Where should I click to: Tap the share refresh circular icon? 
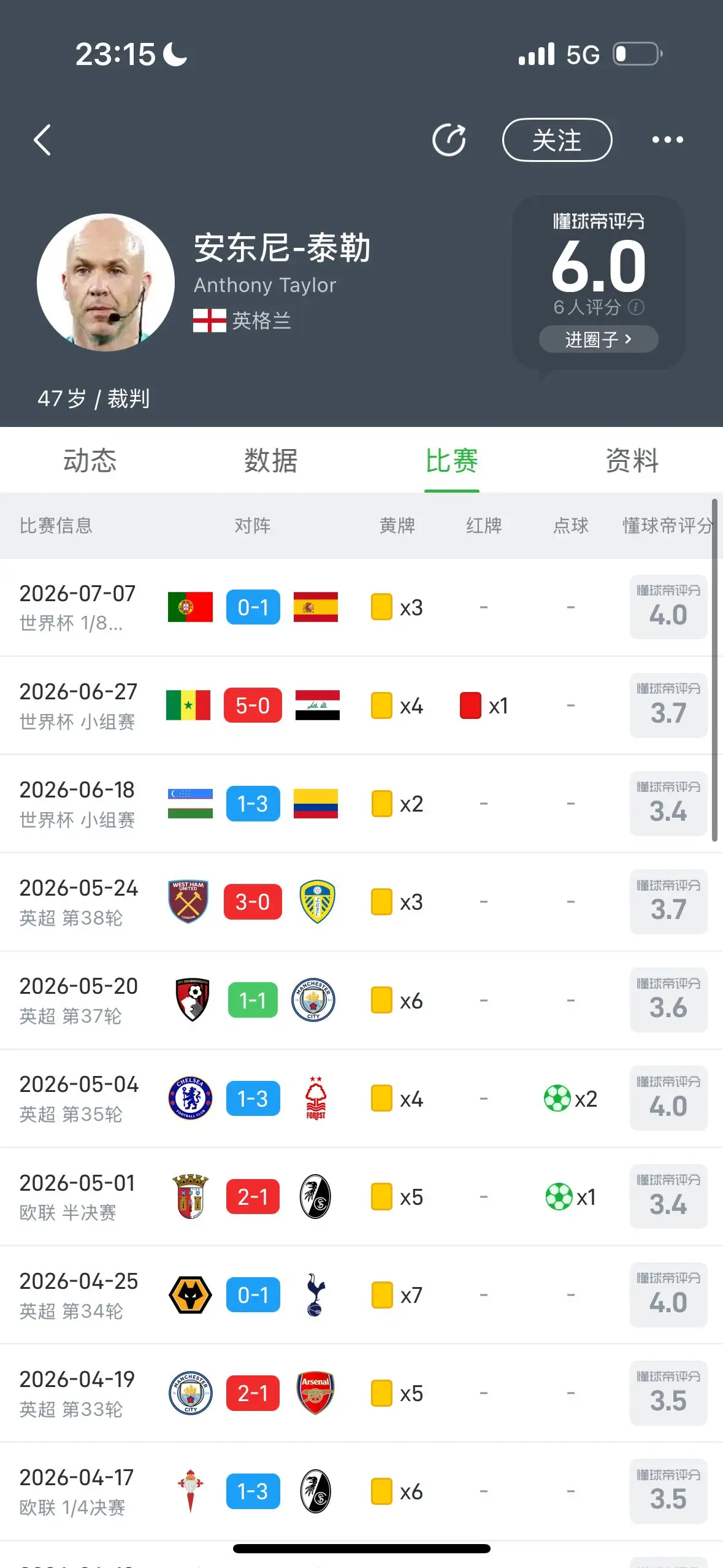[449, 140]
